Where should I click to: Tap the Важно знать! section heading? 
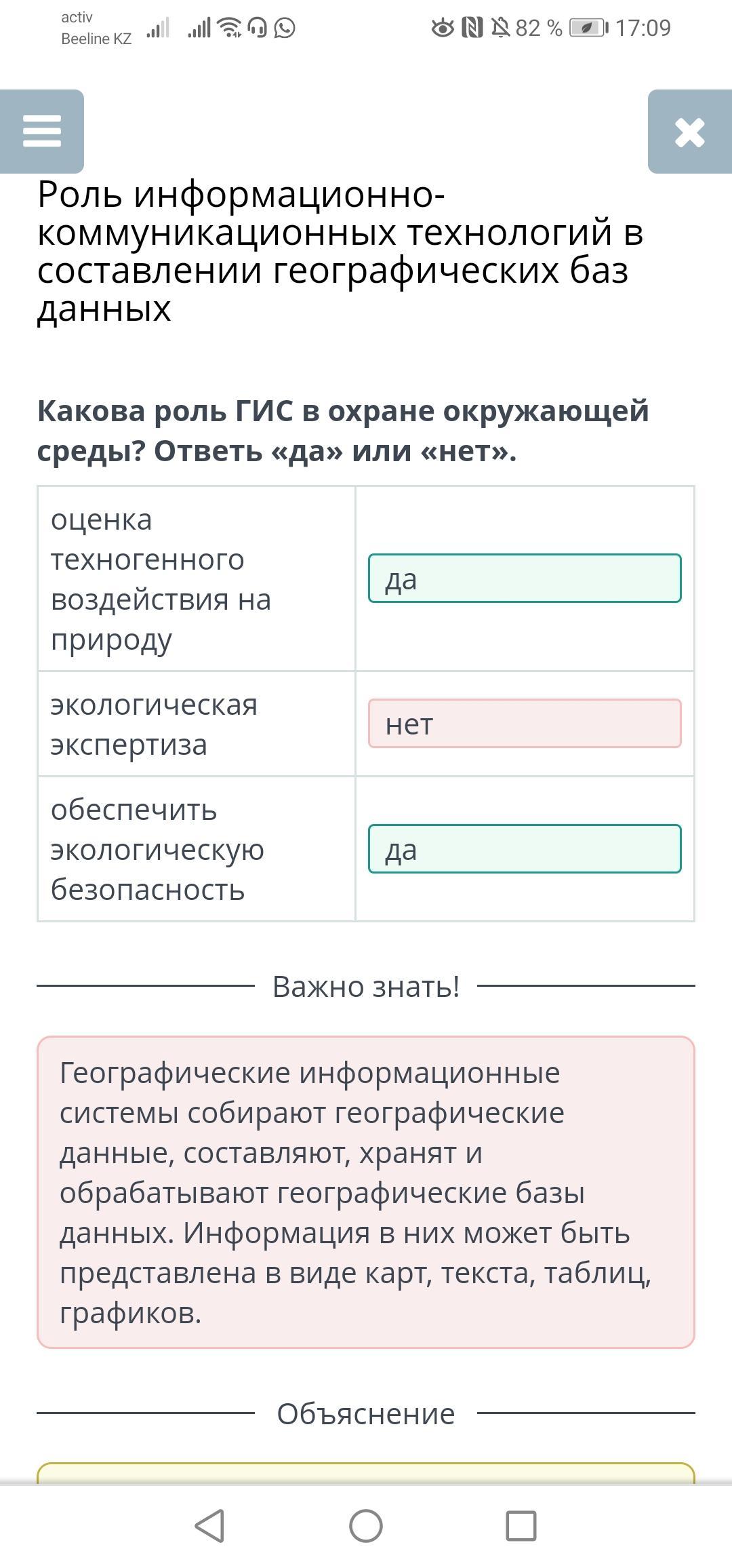pos(366,986)
